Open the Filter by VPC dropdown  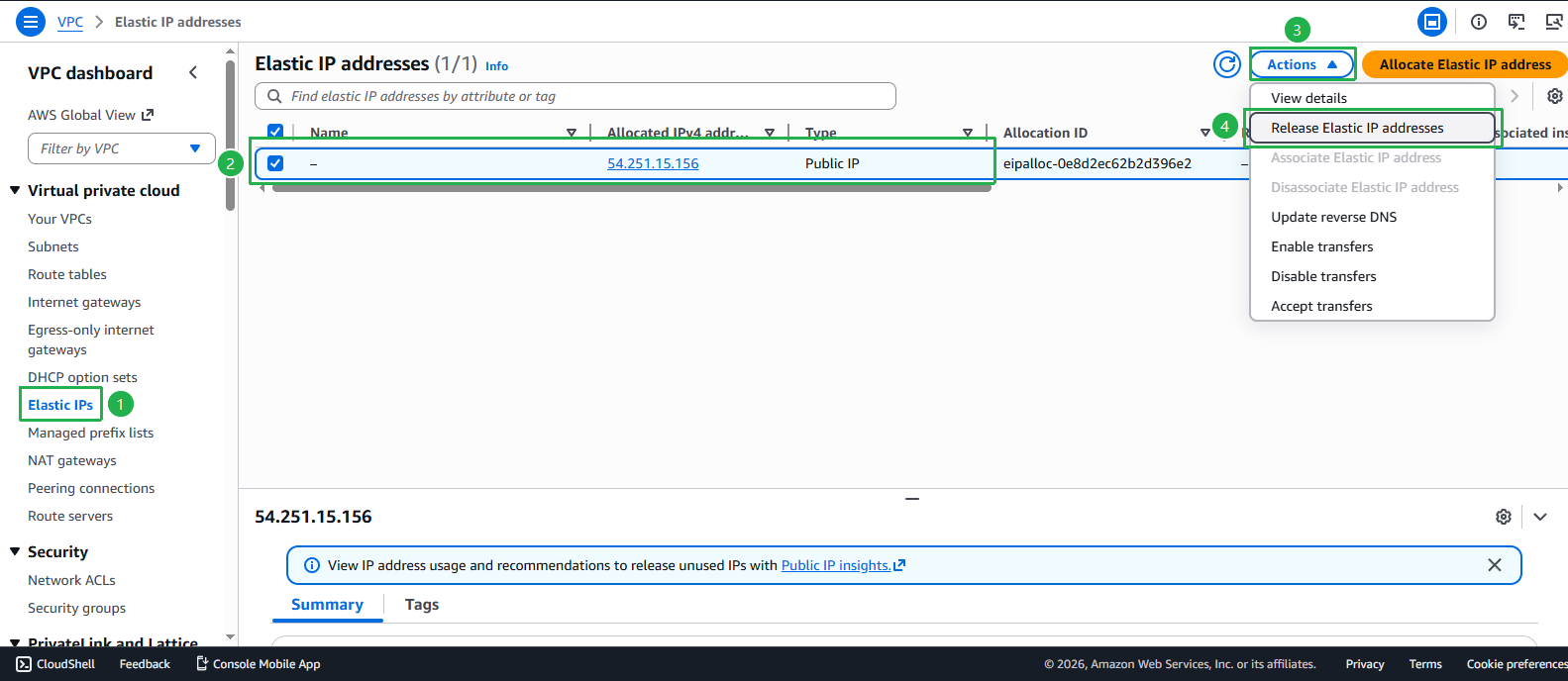tap(122, 148)
